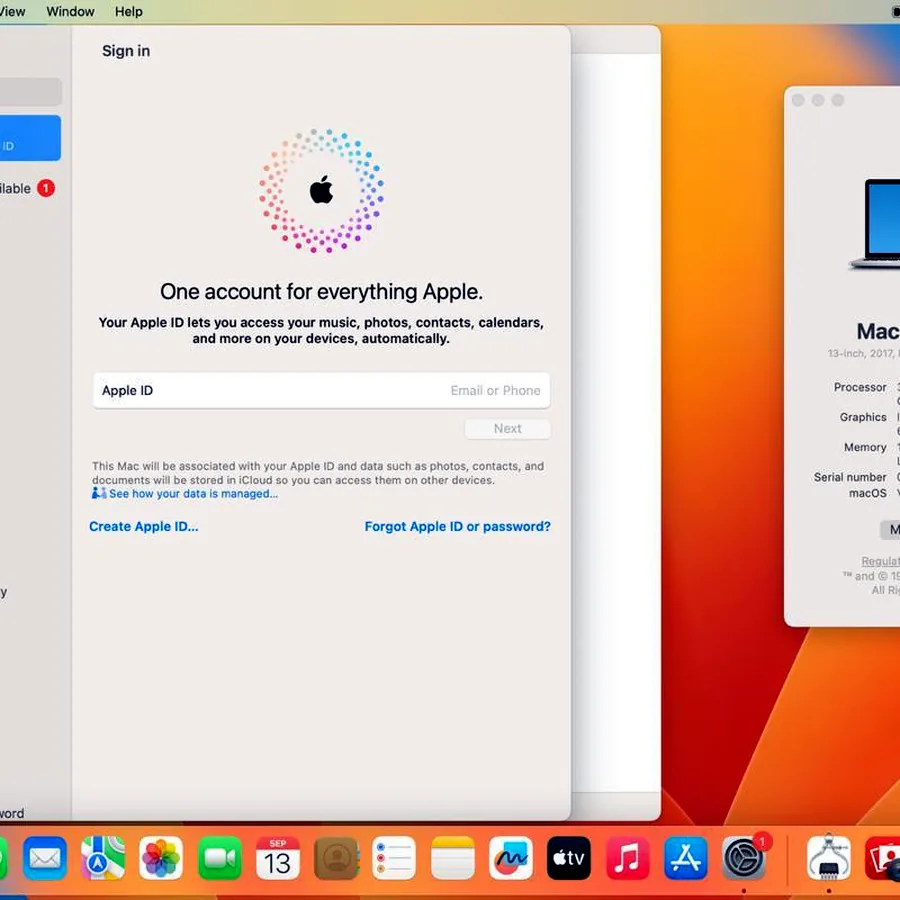Viewport: 900px width, 900px height.
Task: Click the sidebar search field
Action: 30,92
